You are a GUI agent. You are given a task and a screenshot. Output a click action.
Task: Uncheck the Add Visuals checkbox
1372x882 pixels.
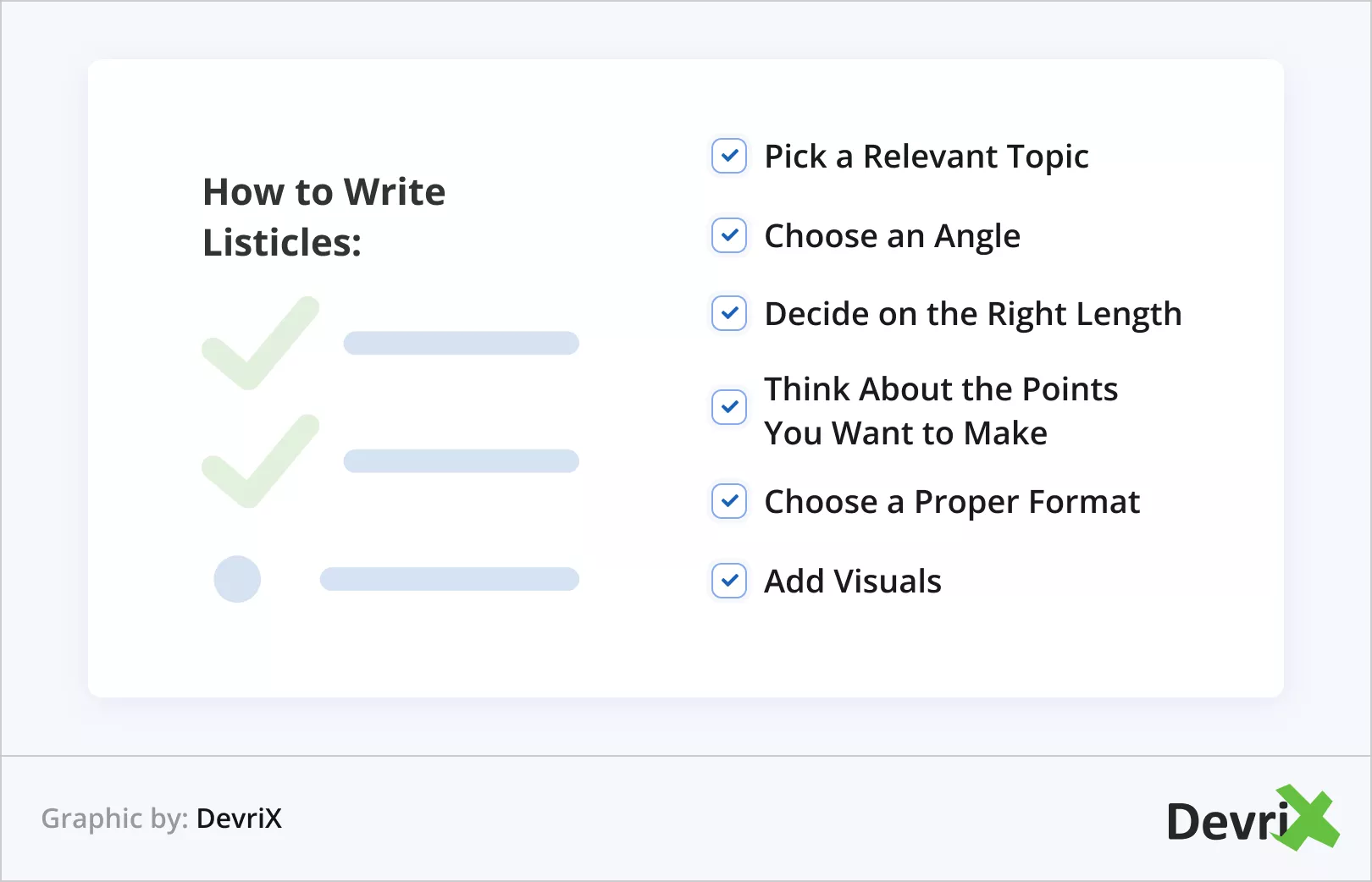729,581
